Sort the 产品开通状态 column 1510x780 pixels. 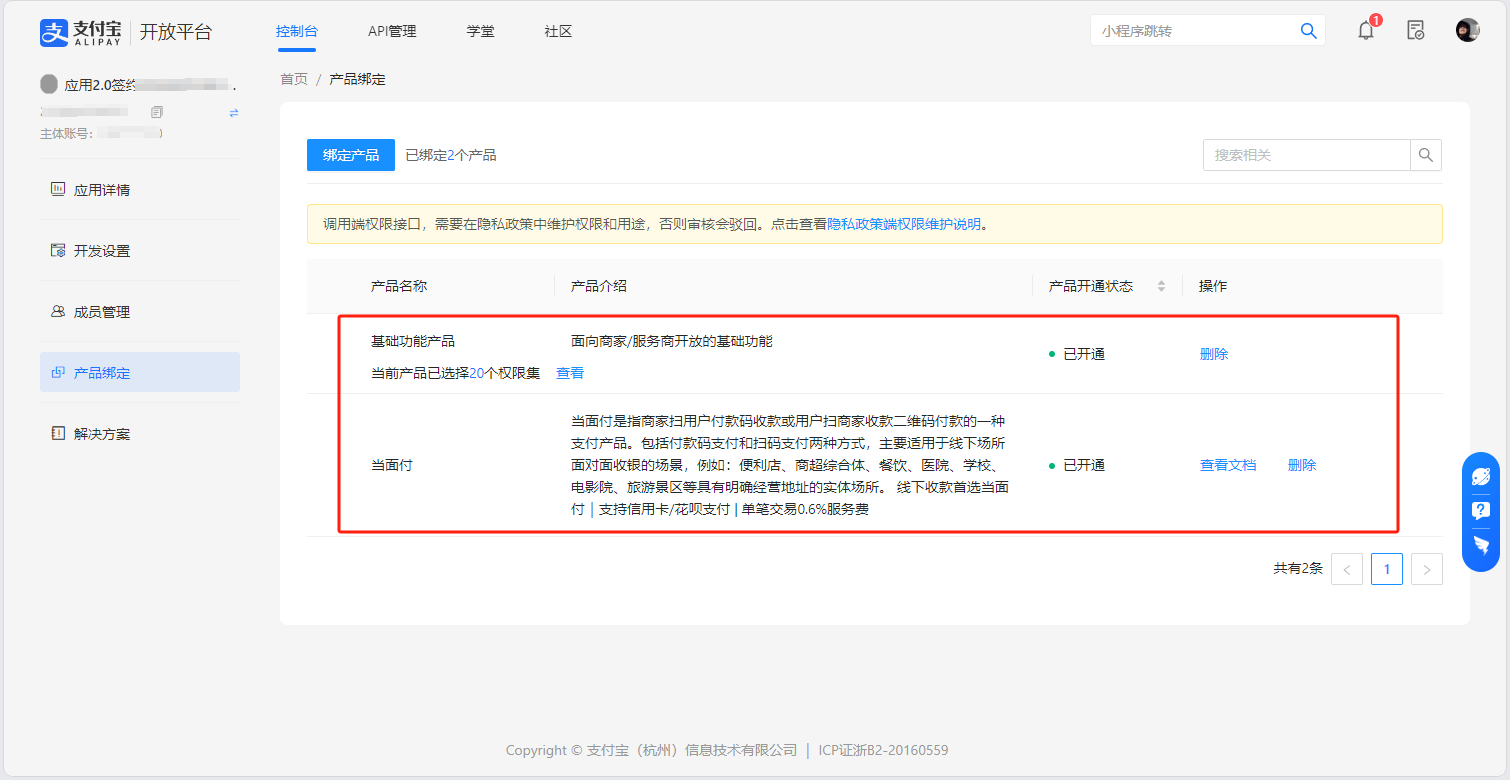point(1161,286)
